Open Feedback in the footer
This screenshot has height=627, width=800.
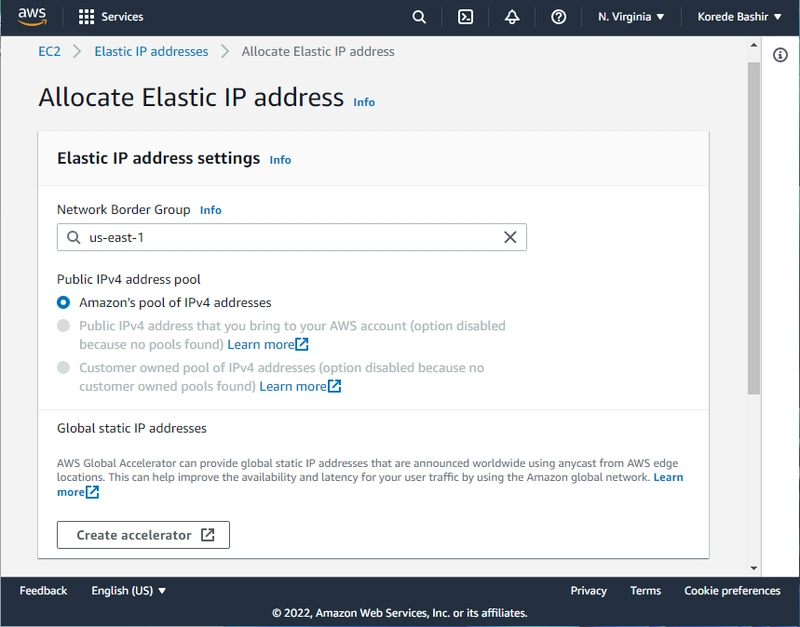coord(43,590)
